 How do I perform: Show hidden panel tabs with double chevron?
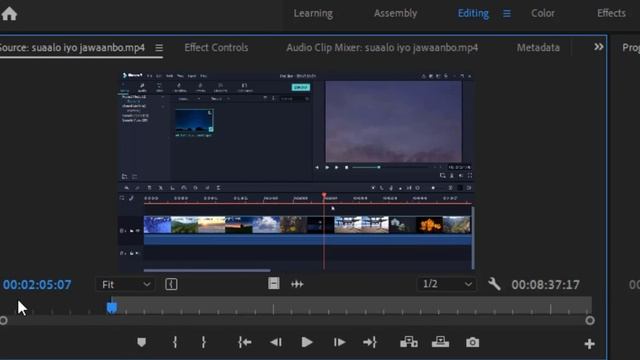click(598, 47)
